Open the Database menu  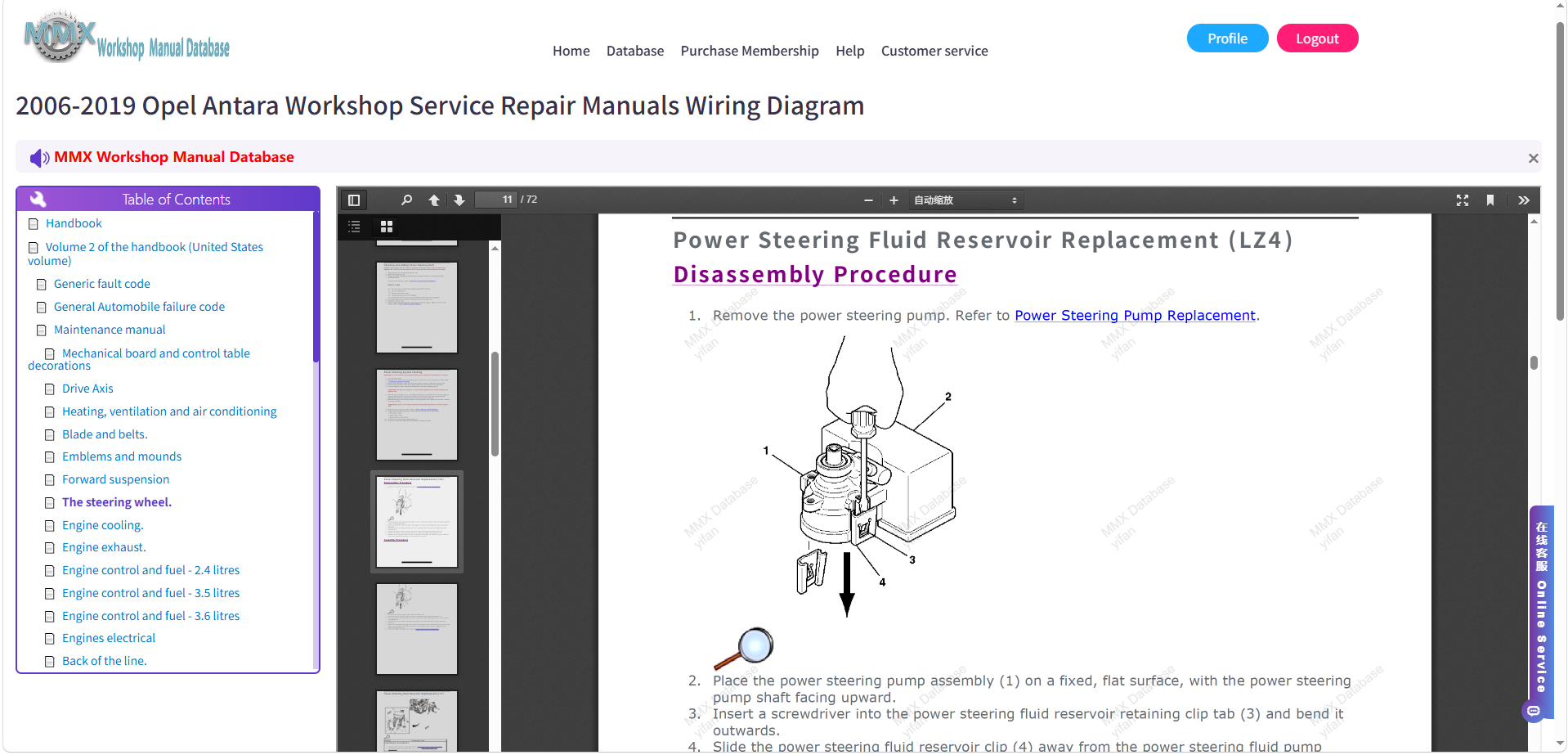(x=635, y=51)
